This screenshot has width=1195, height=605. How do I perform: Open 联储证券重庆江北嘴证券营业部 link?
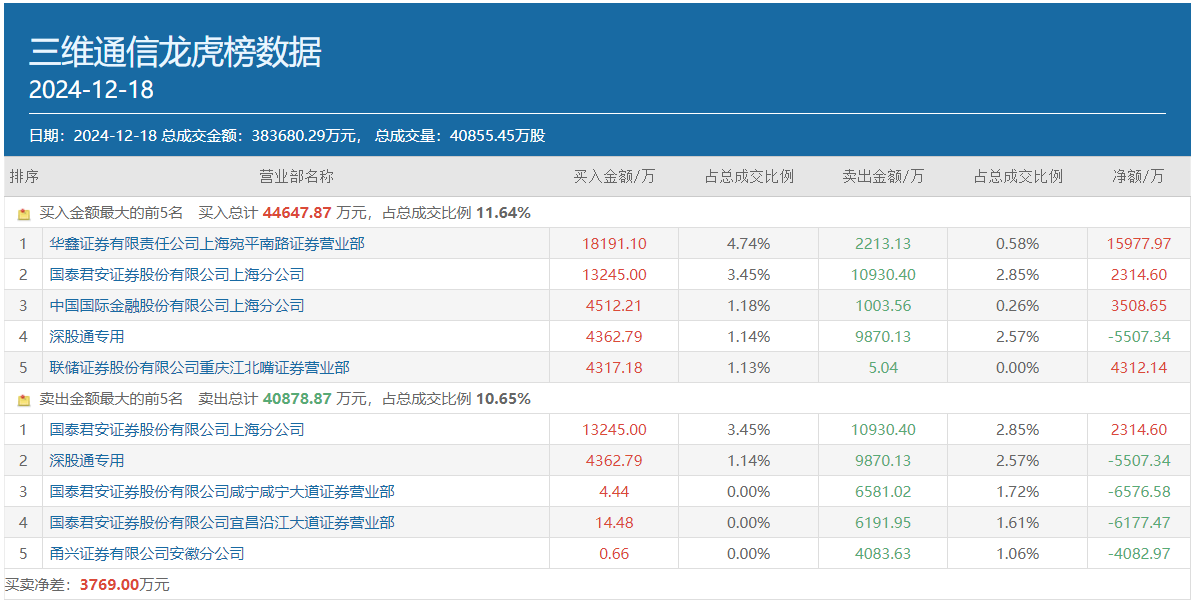(199, 367)
